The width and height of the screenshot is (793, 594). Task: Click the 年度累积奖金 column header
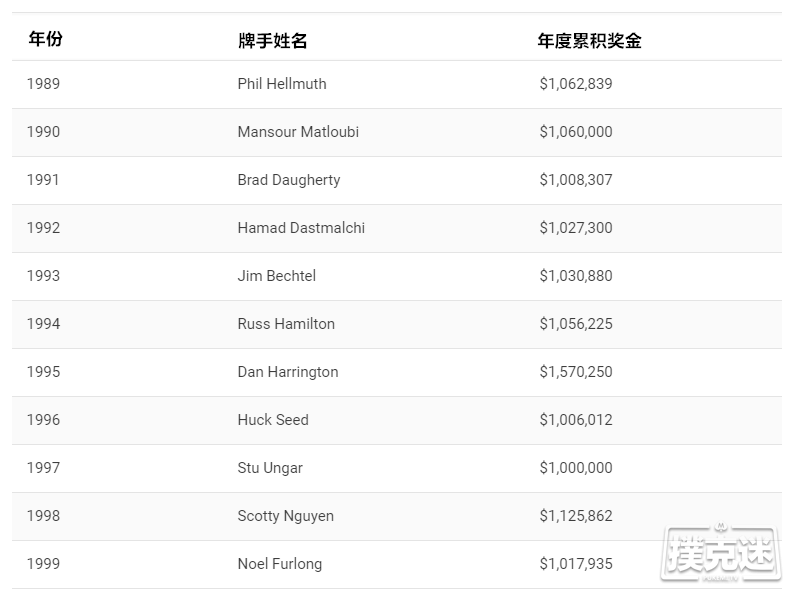tap(589, 41)
